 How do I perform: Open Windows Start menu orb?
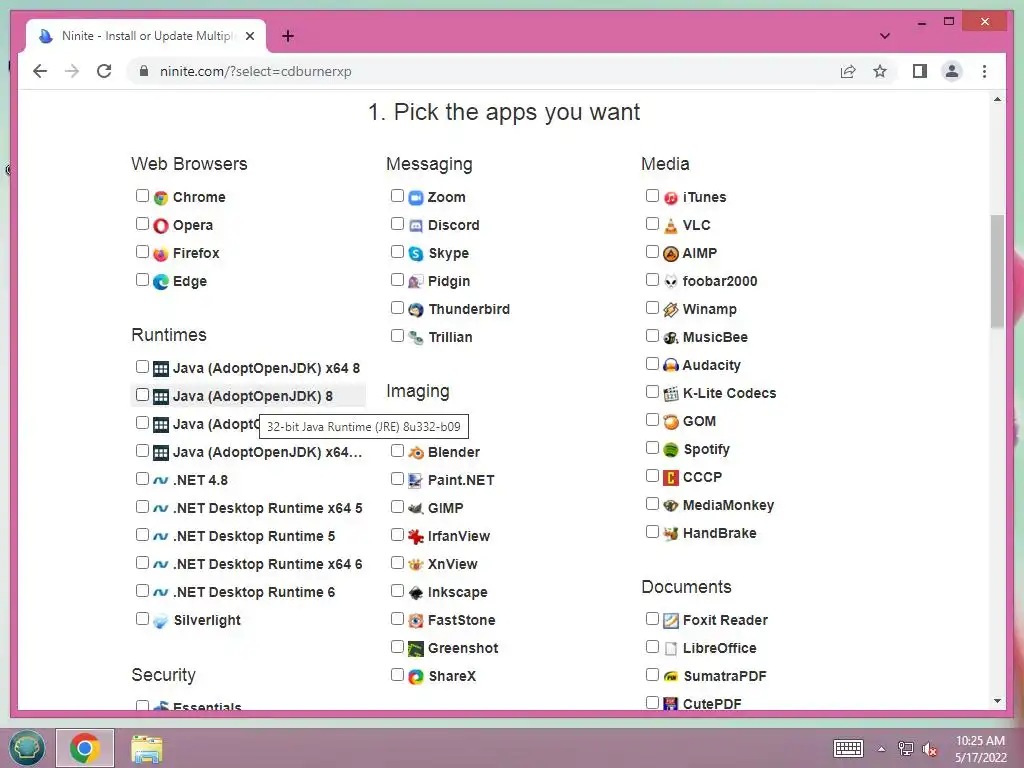pyautogui.click(x=27, y=748)
